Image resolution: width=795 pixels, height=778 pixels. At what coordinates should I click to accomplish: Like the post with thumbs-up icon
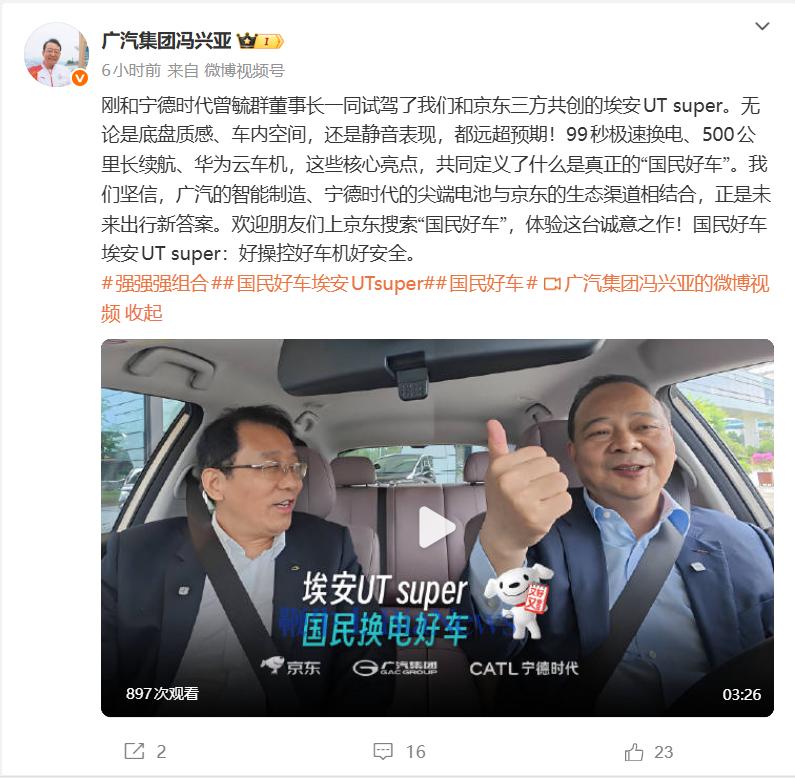(x=634, y=752)
